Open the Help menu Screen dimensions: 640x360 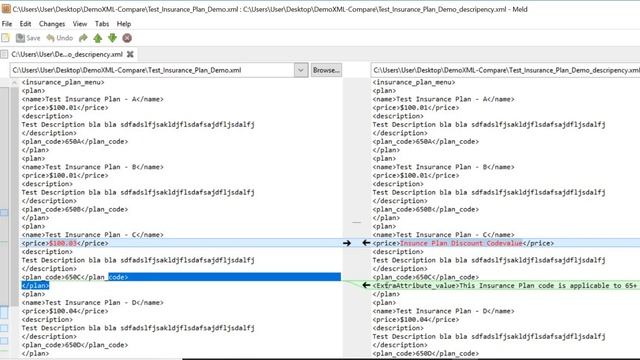tap(124, 24)
